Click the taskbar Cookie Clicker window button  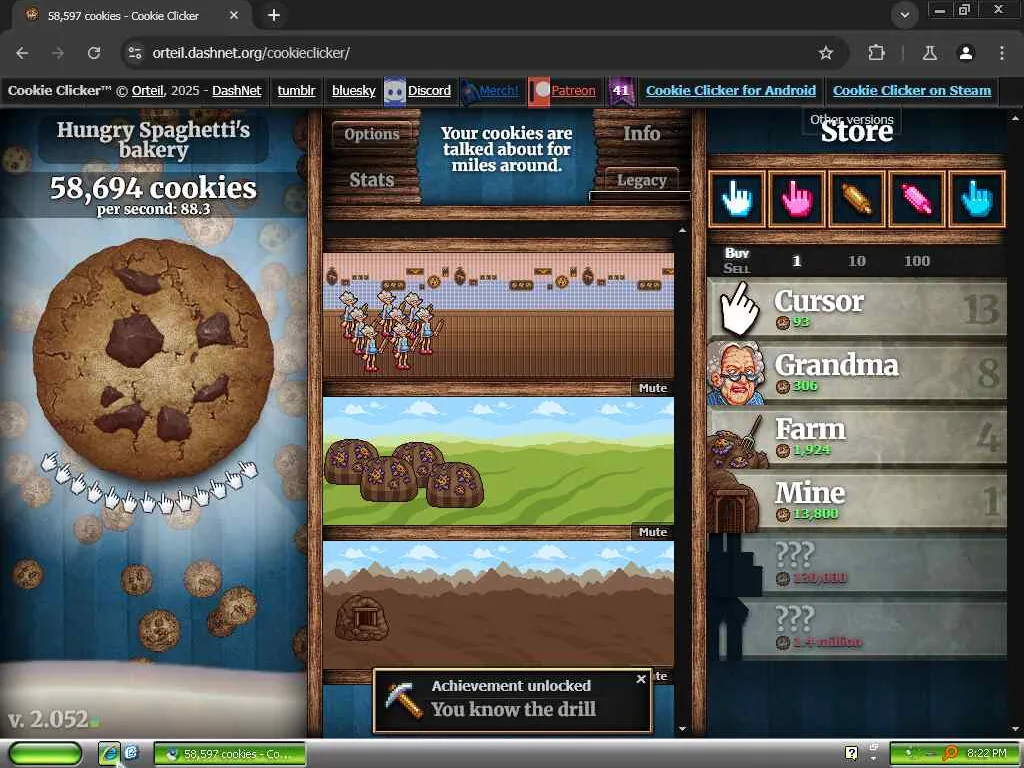230,754
